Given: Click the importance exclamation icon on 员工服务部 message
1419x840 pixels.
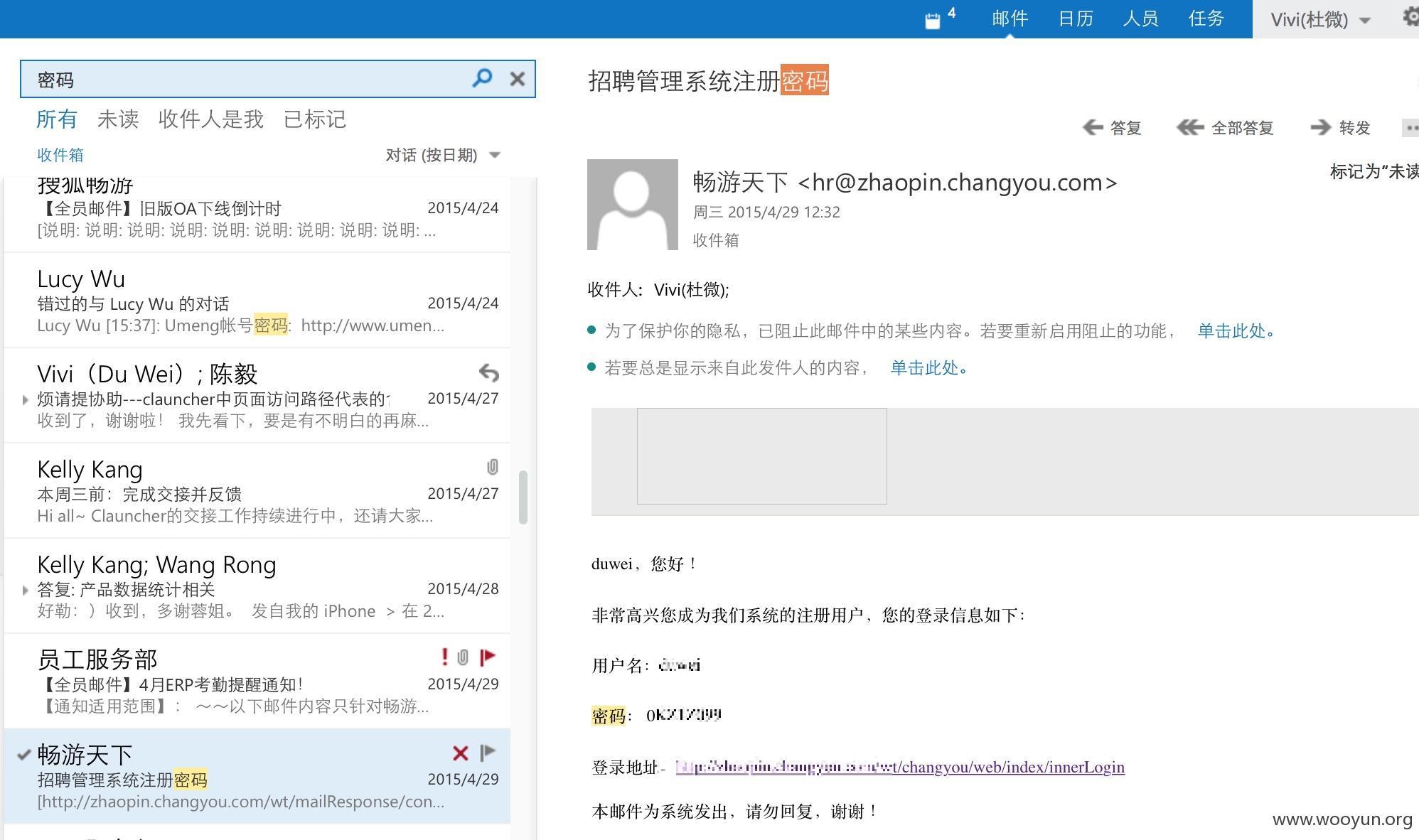Looking at the screenshot, I should 445,657.
